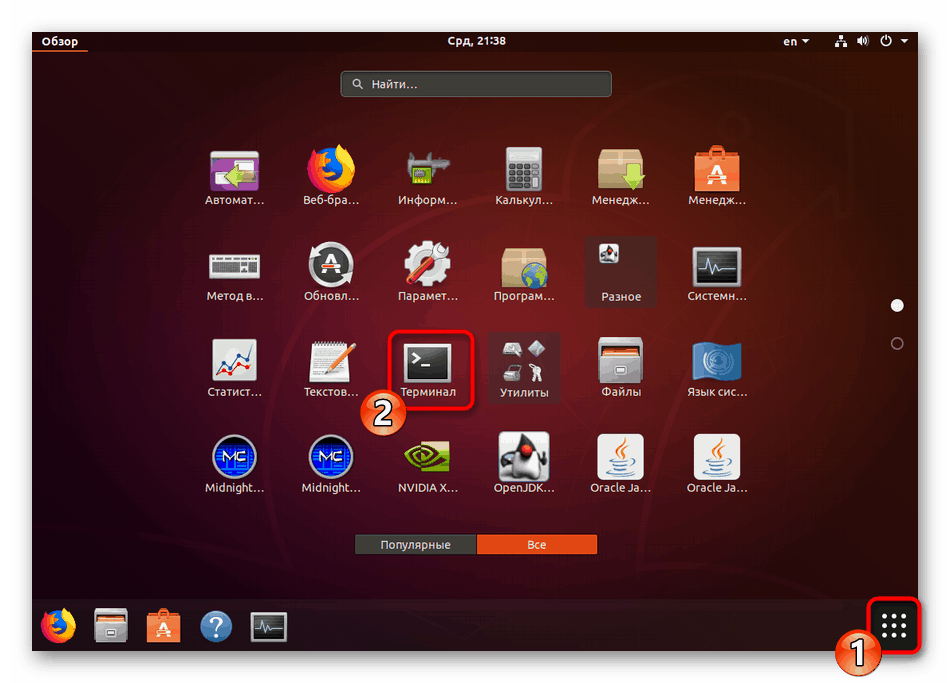Select the first page indicator dot

(x=897, y=305)
